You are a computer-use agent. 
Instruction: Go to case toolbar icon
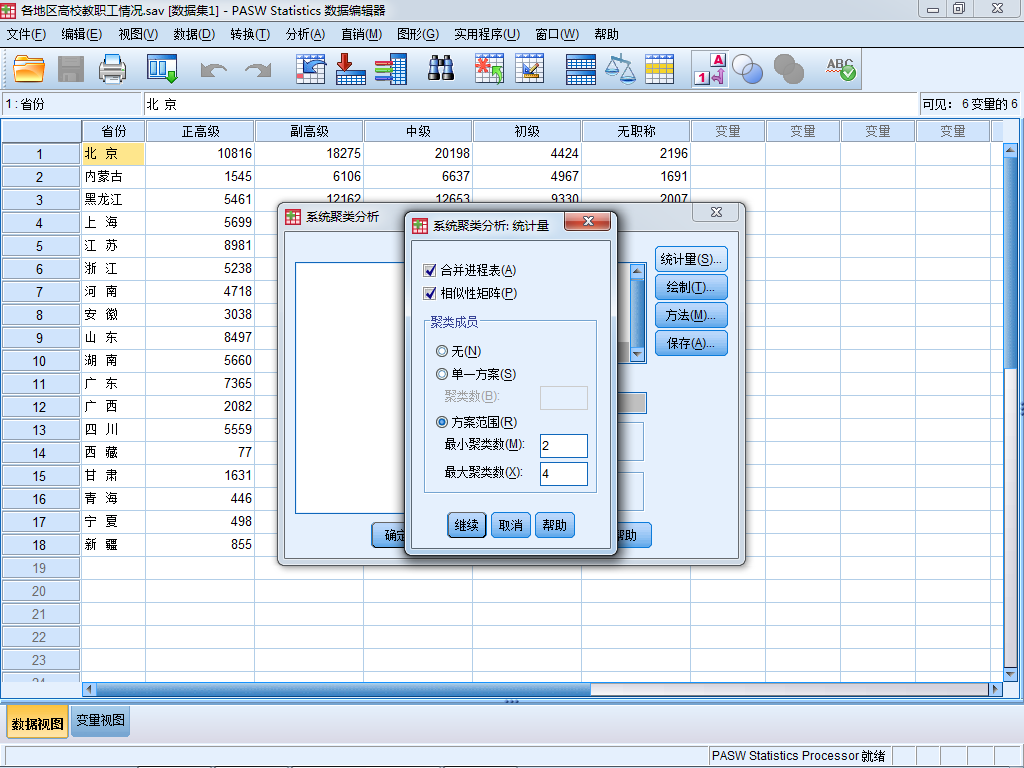pyautogui.click(x=310, y=69)
